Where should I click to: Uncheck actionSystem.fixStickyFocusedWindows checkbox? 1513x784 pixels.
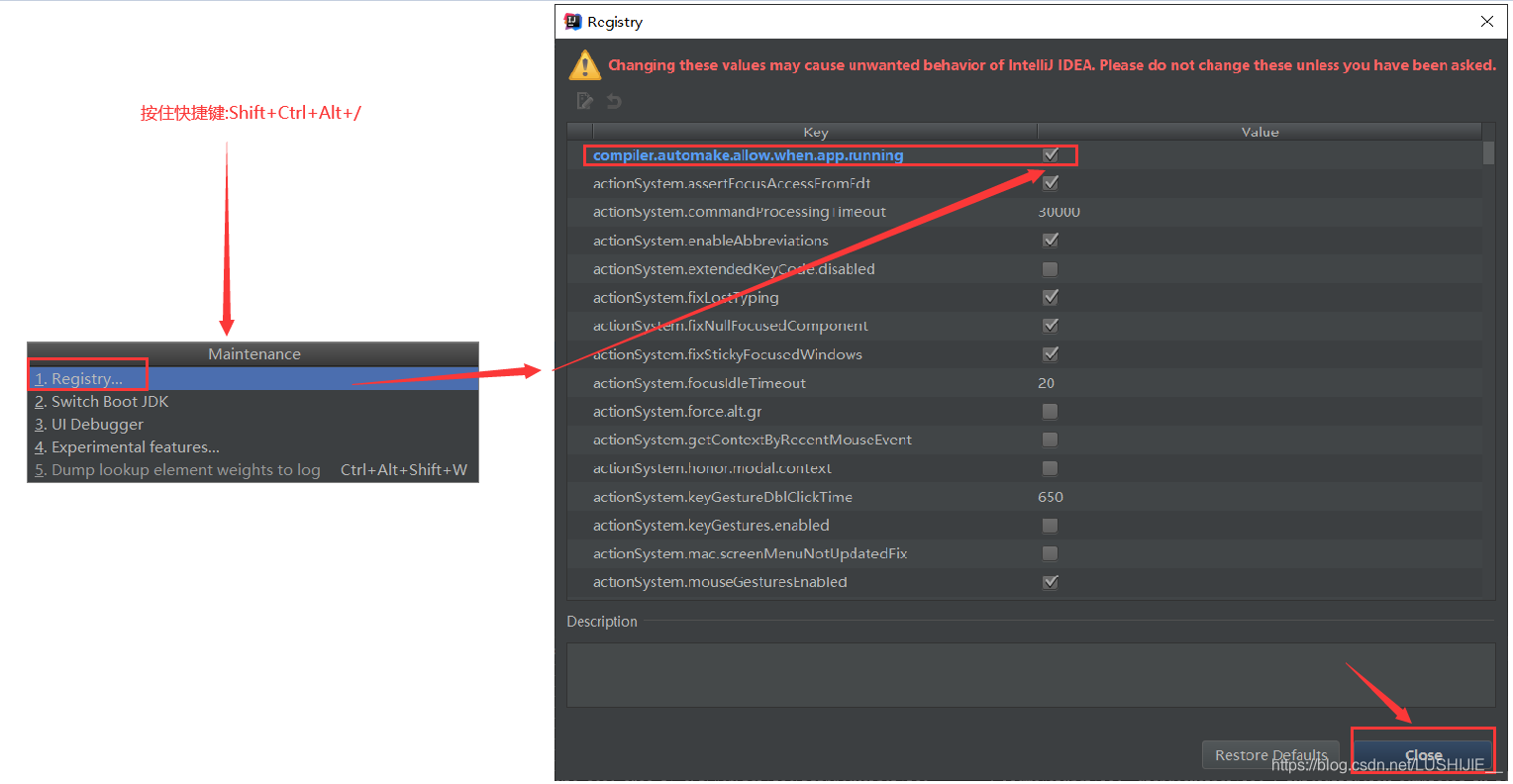pyautogui.click(x=1051, y=354)
